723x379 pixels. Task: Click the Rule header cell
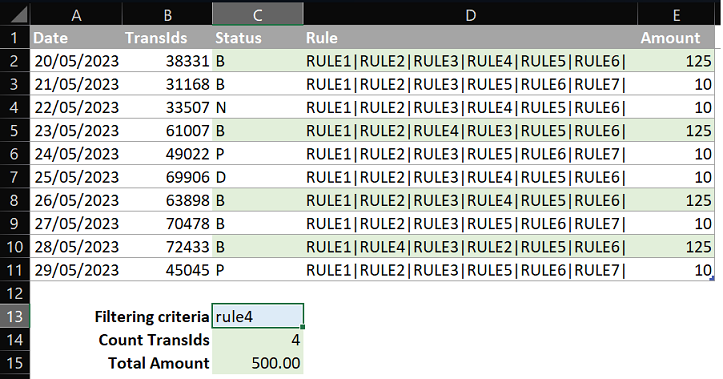tap(470, 37)
